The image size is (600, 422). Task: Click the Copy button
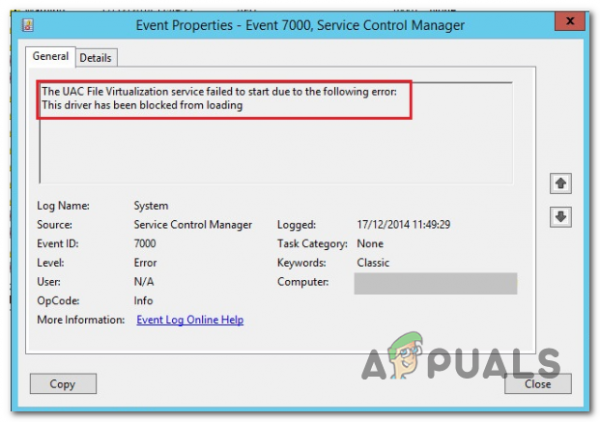[x=63, y=384]
